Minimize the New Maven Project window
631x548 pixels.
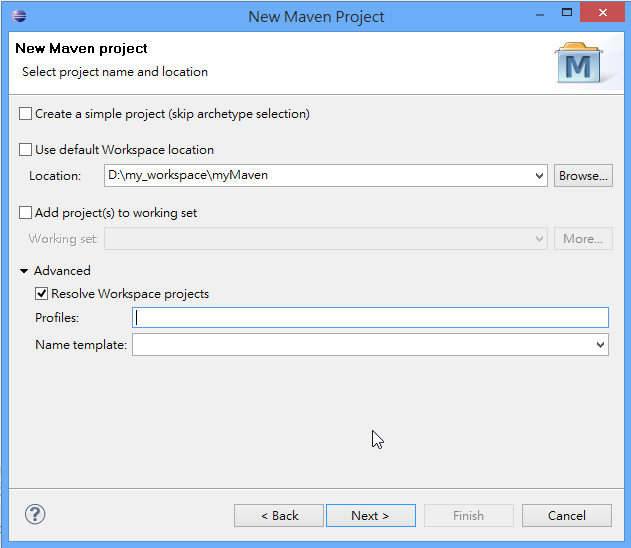(x=540, y=14)
